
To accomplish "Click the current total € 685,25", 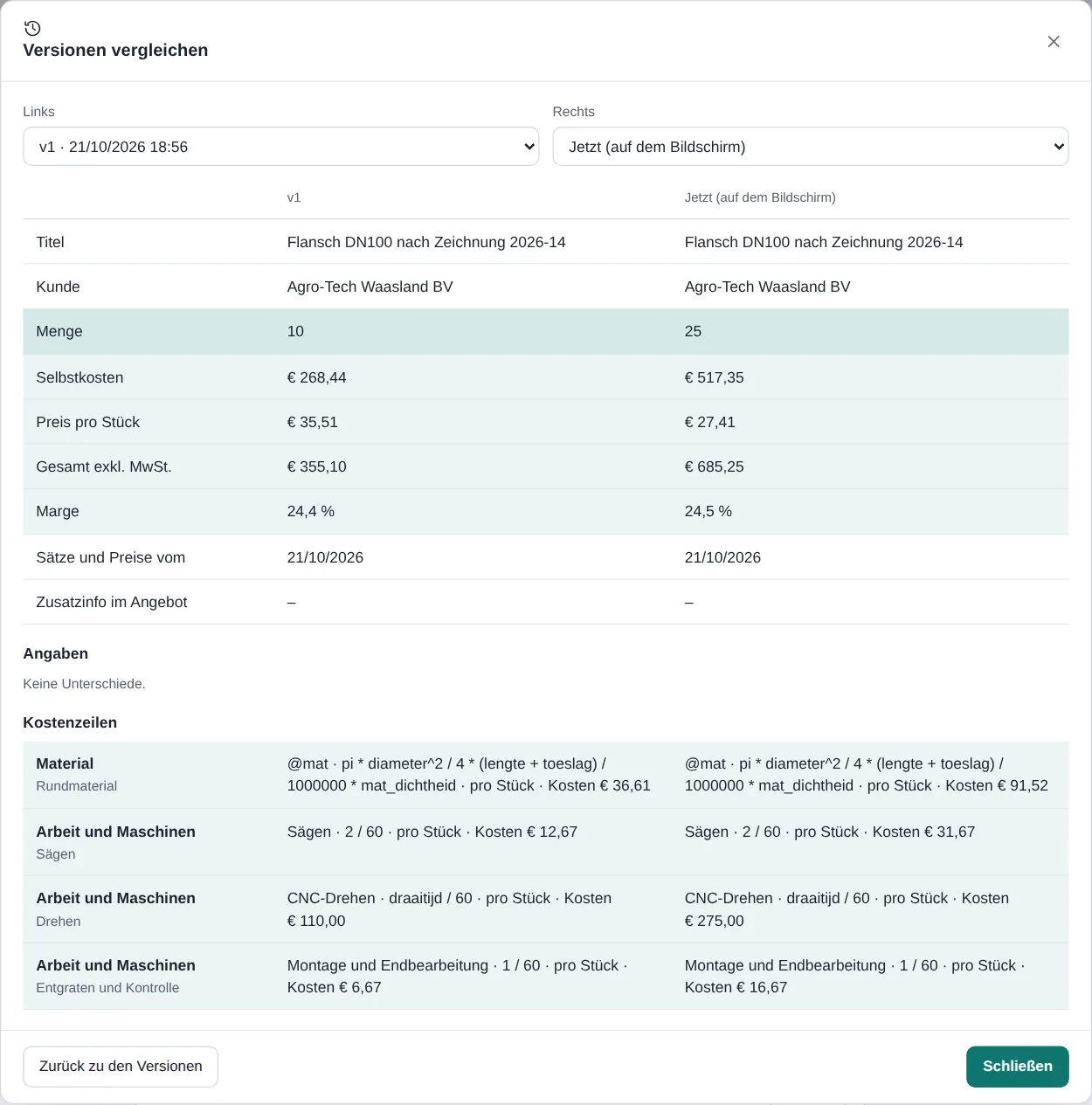I will tap(714, 466).
